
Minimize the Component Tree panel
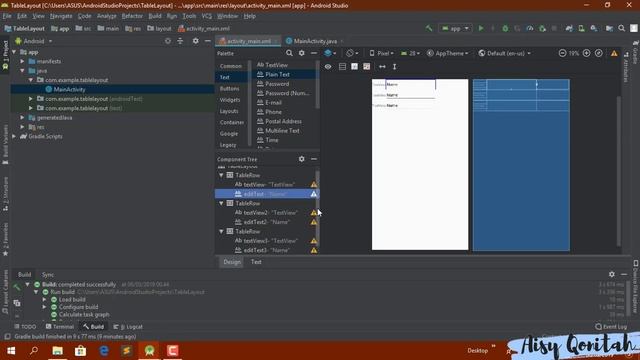click(313, 159)
